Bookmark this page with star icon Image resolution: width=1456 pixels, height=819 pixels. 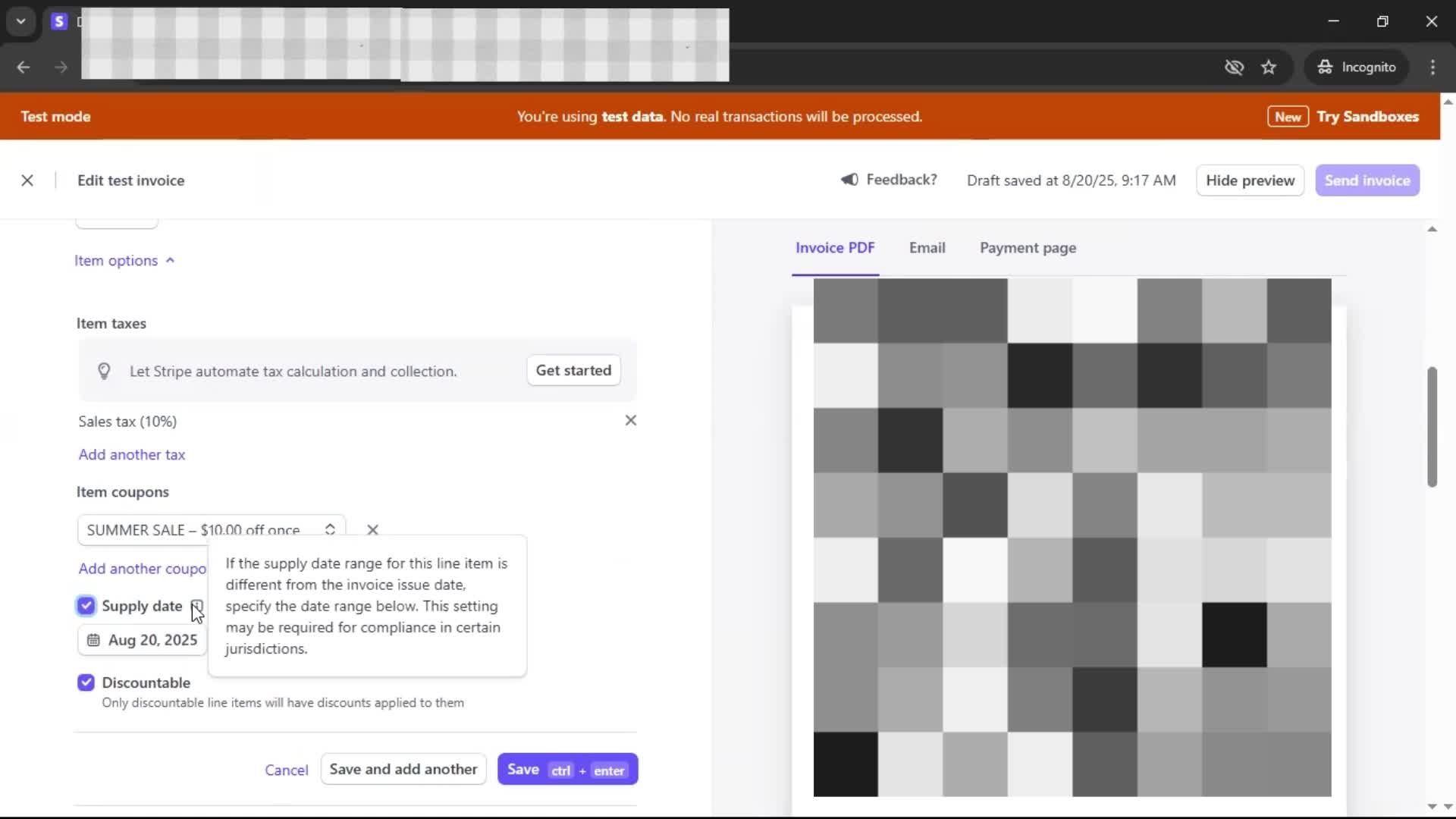pyautogui.click(x=1269, y=67)
